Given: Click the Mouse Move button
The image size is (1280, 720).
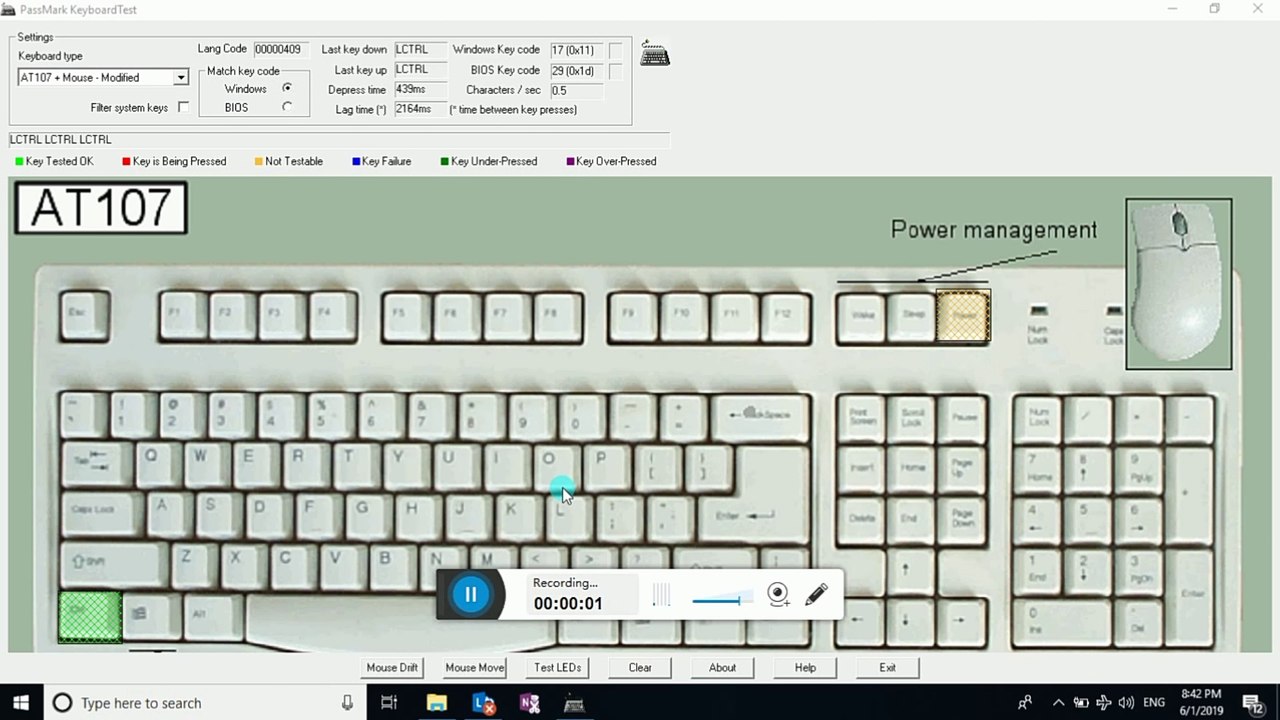Looking at the screenshot, I should 475,667.
